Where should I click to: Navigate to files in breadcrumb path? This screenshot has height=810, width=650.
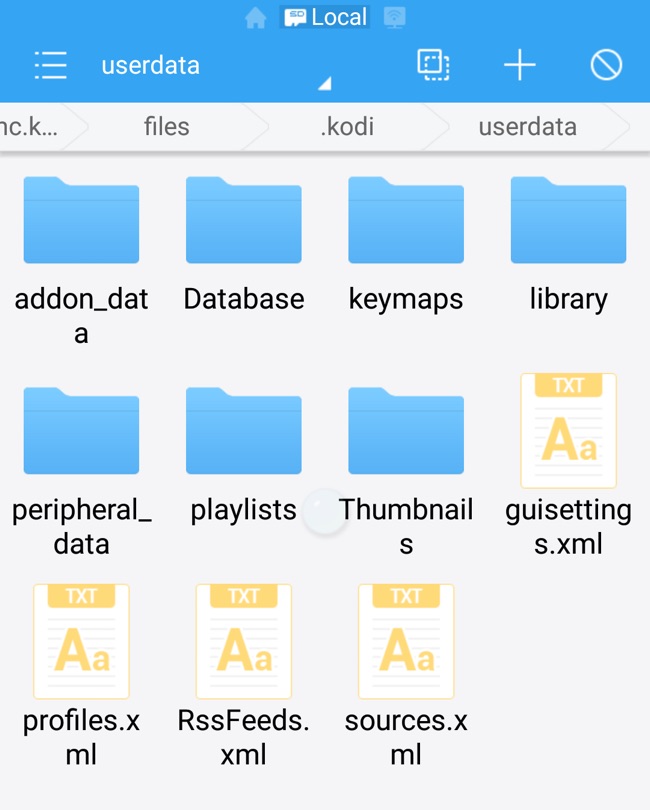click(x=166, y=127)
